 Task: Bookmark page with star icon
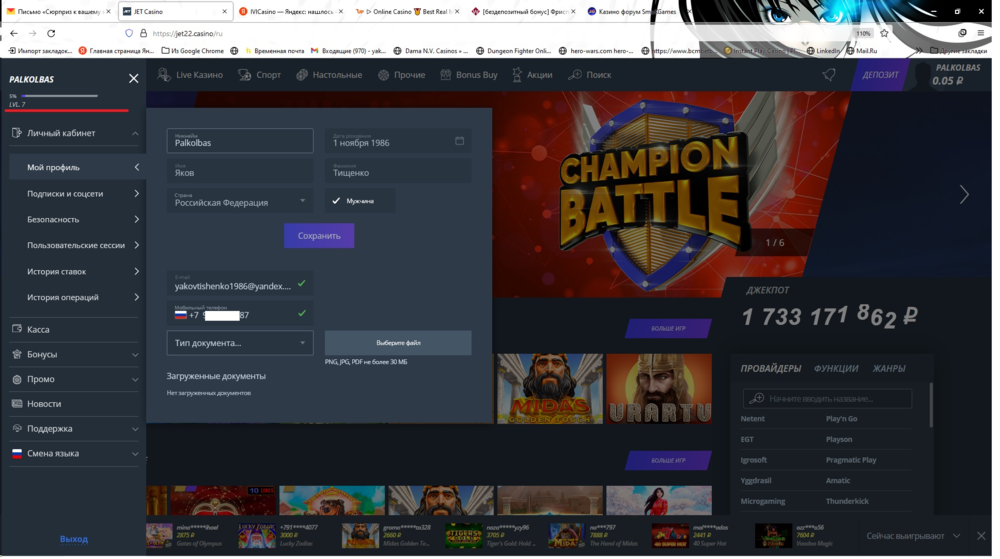[884, 33]
